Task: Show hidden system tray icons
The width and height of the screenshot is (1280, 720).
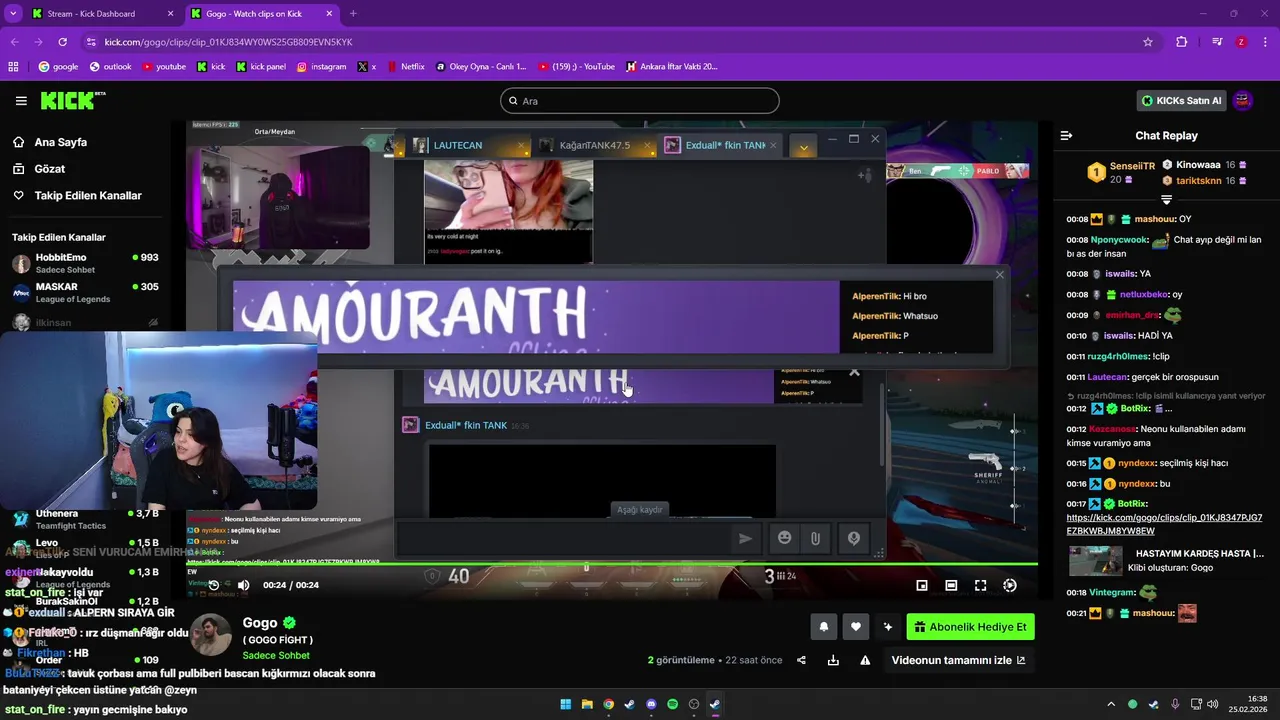Action: 1110,704
